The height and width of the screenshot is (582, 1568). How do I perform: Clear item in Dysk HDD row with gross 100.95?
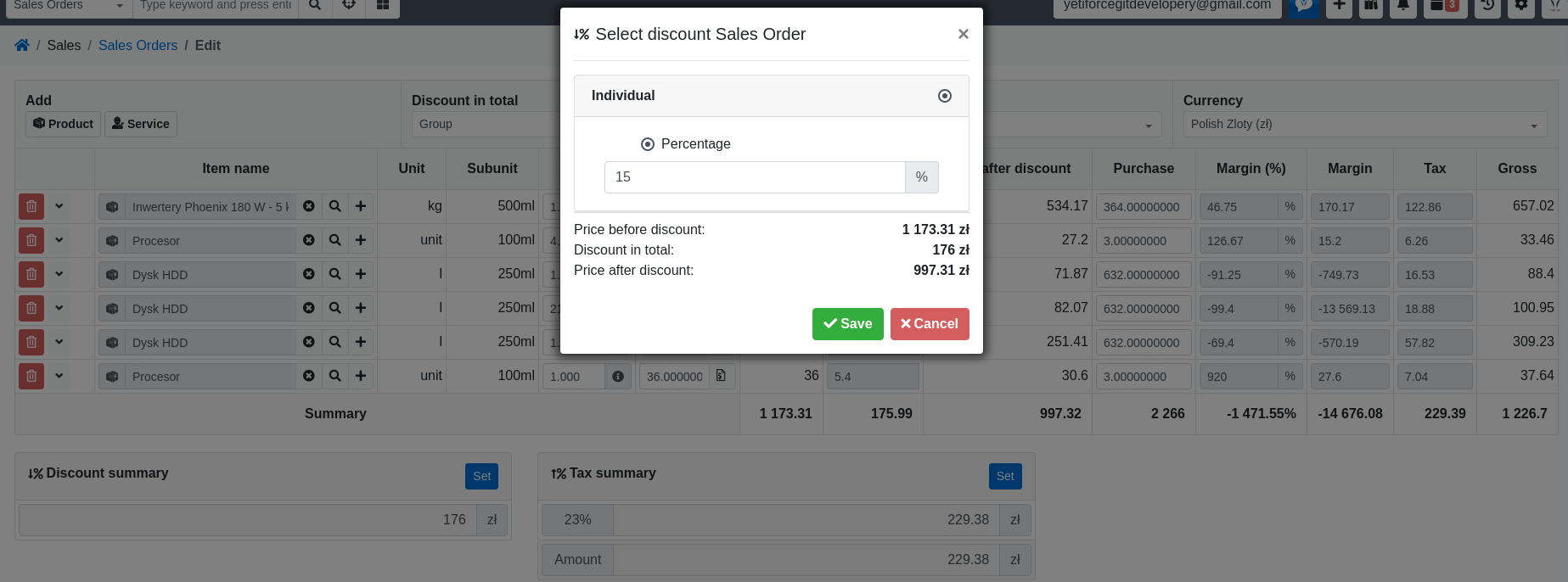coord(309,308)
